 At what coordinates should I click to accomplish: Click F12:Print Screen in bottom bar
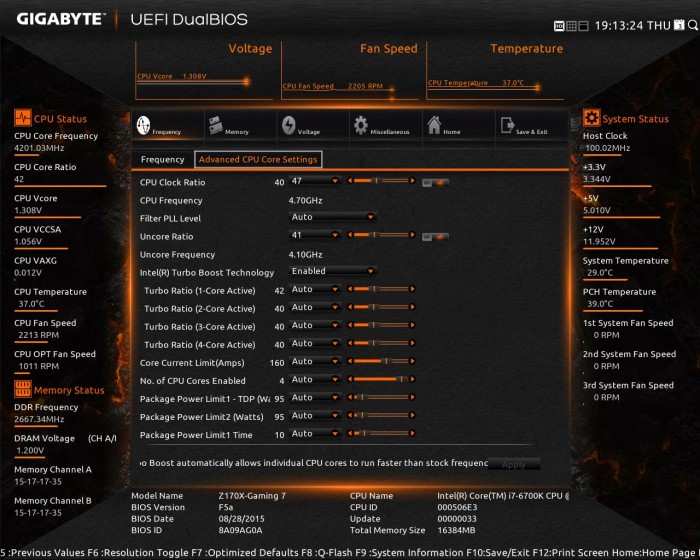(x=571, y=553)
